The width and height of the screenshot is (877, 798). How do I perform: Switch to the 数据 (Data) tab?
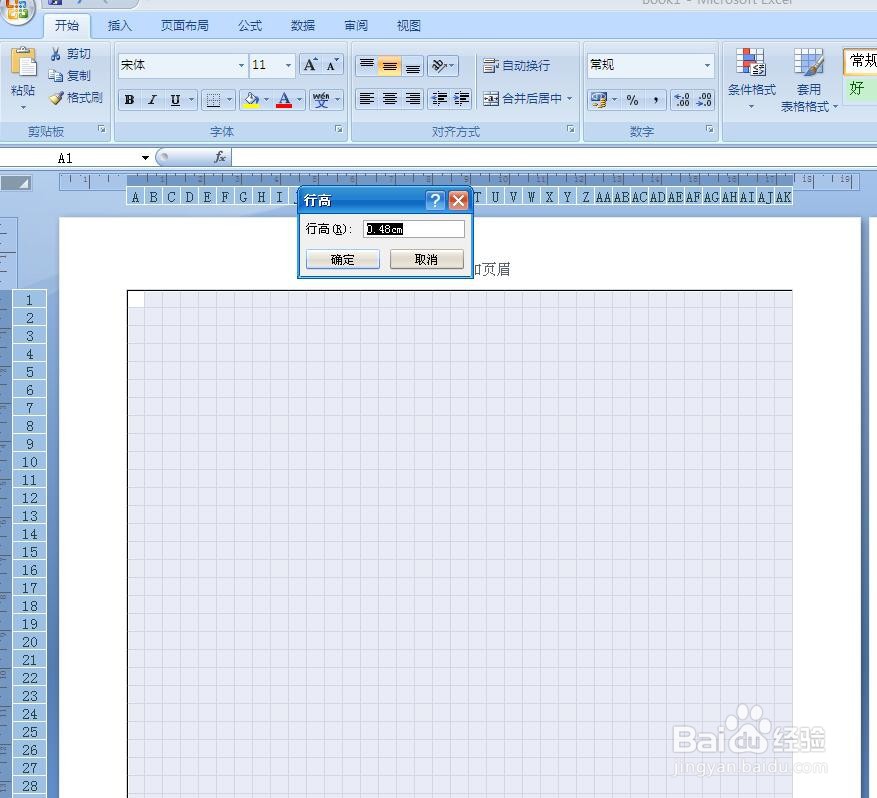click(303, 26)
